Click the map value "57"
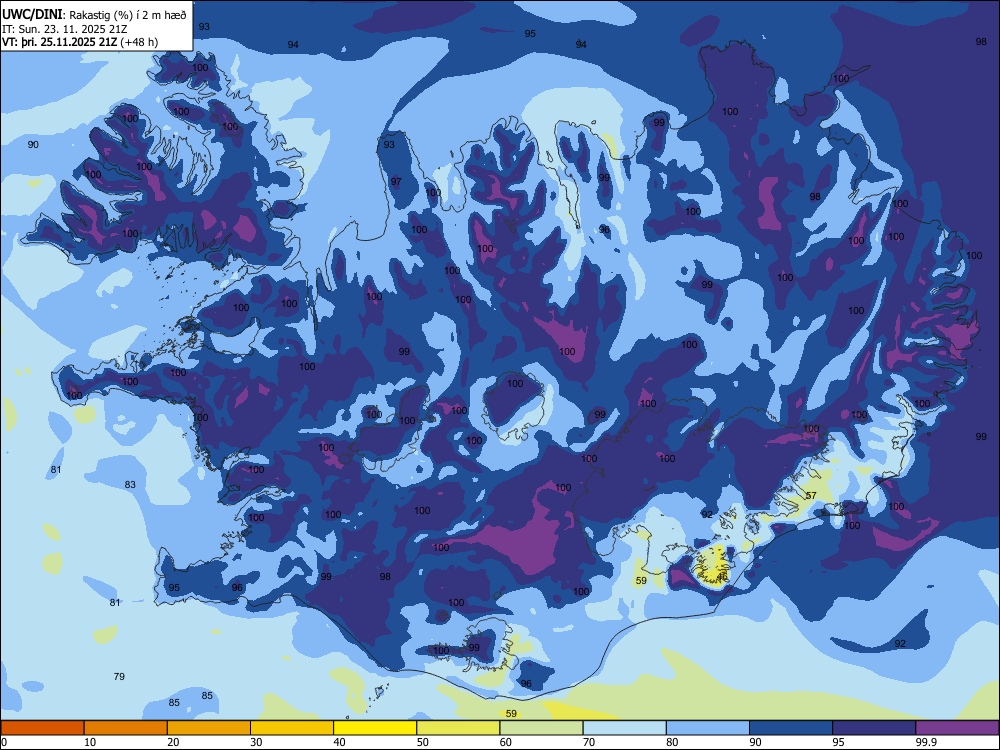The height and width of the screenshot is (750, 1000). (811, 496)
